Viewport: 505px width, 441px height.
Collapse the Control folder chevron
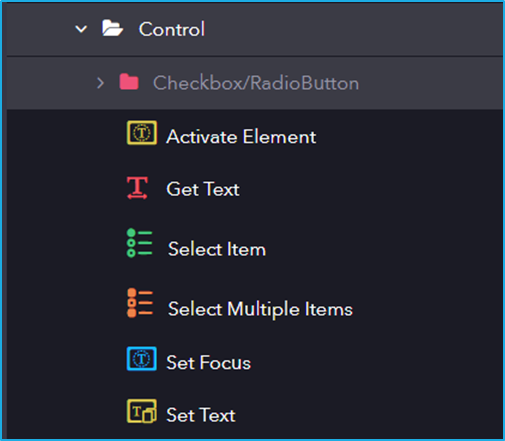81,29
